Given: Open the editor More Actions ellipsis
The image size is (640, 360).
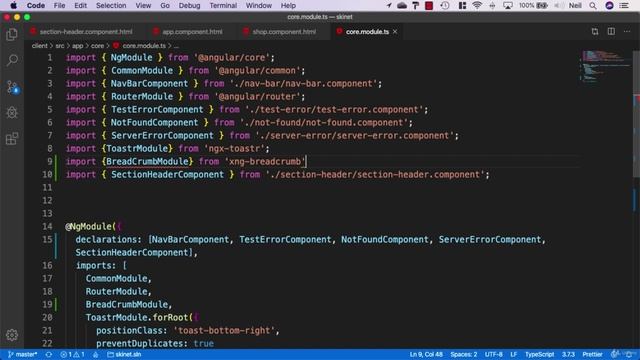Looking at the screenshot, I should pyautogui.click(x=627, y=31).
